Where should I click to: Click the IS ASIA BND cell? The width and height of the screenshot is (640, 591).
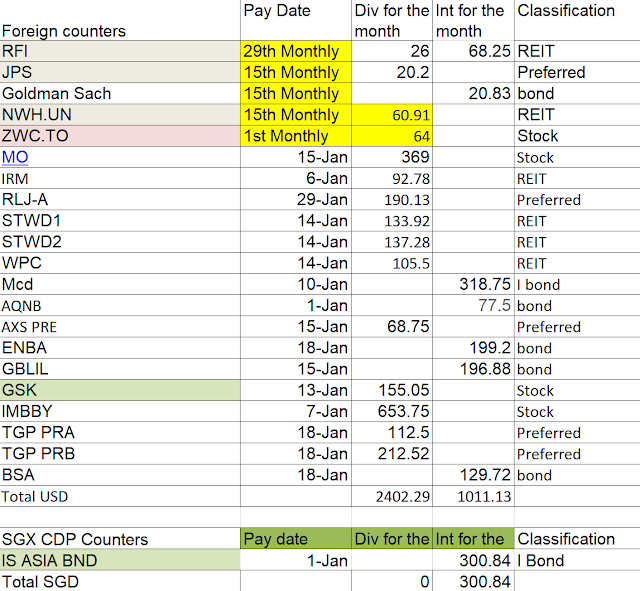(120, 560)
